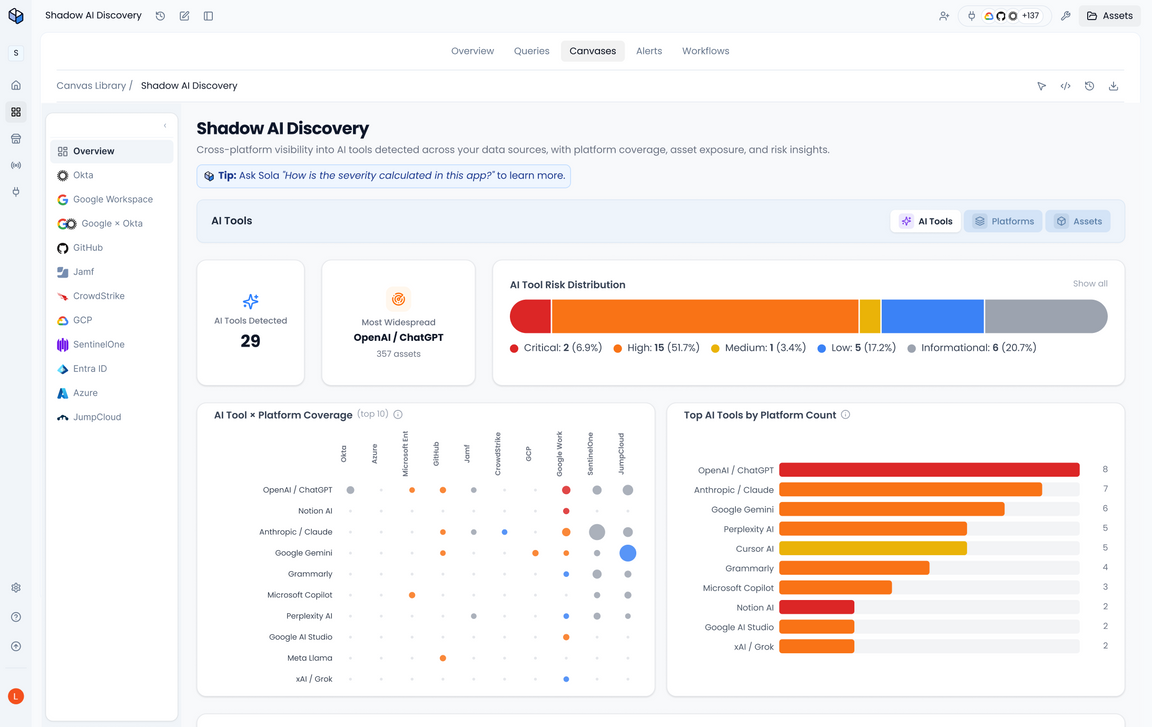Open Google × Okta page in sidebar
This screenshot has height=727, width=1152.
(x=112, y=224)
